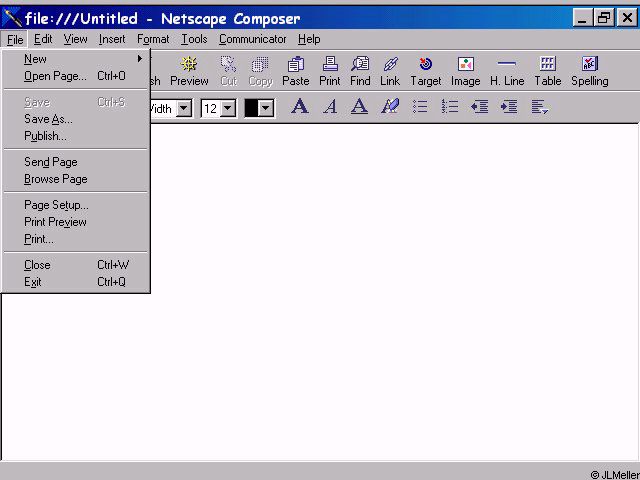Open the View menu
This screenshot has width=640, height=480.
click(x=75, y=39)
